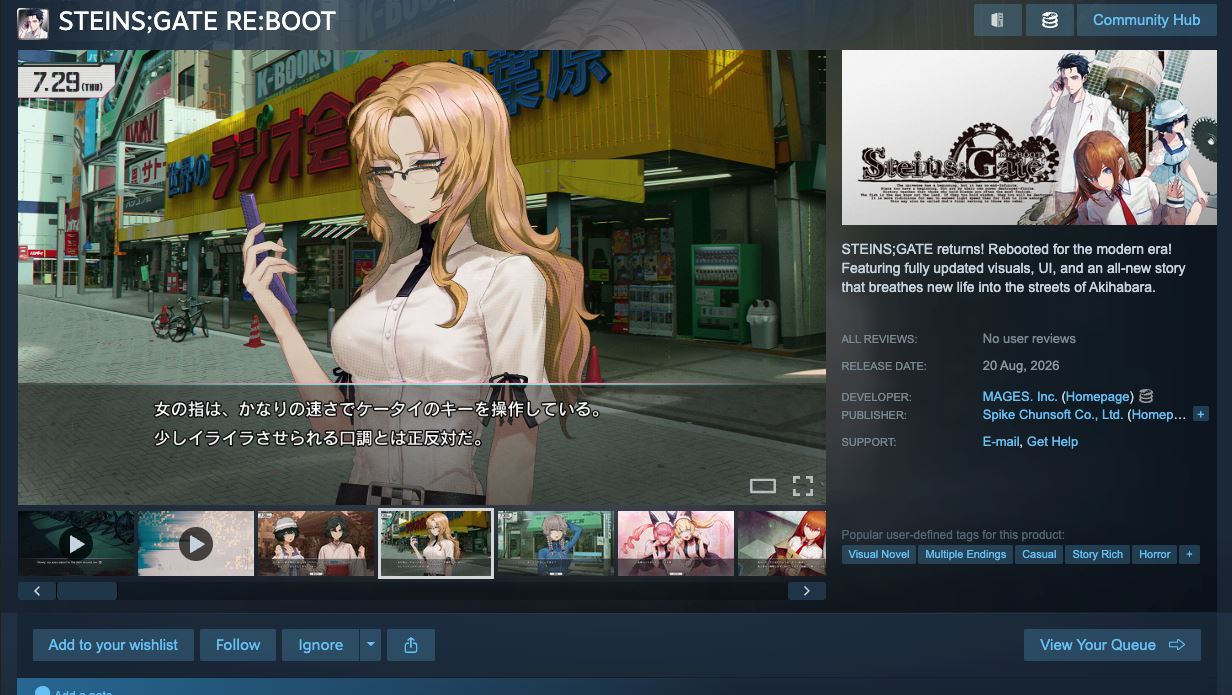Click the Steins;Gate header capsule image
This screenshot has width=1232, height=695.
point(1029,138)
